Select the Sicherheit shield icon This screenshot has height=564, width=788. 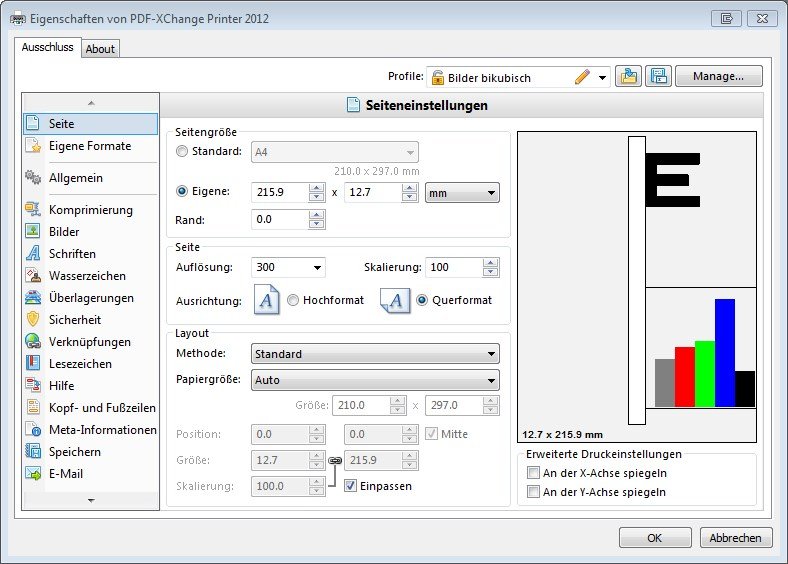(32, 320)
